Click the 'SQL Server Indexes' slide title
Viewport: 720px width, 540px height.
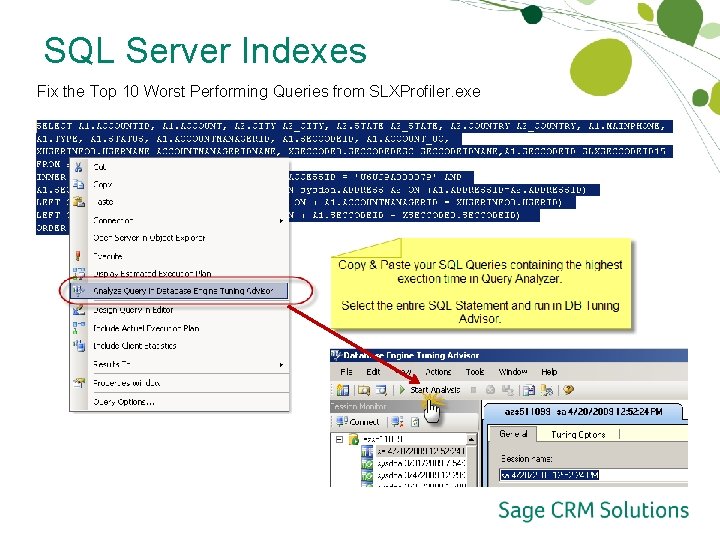click(x=205, y=50)
